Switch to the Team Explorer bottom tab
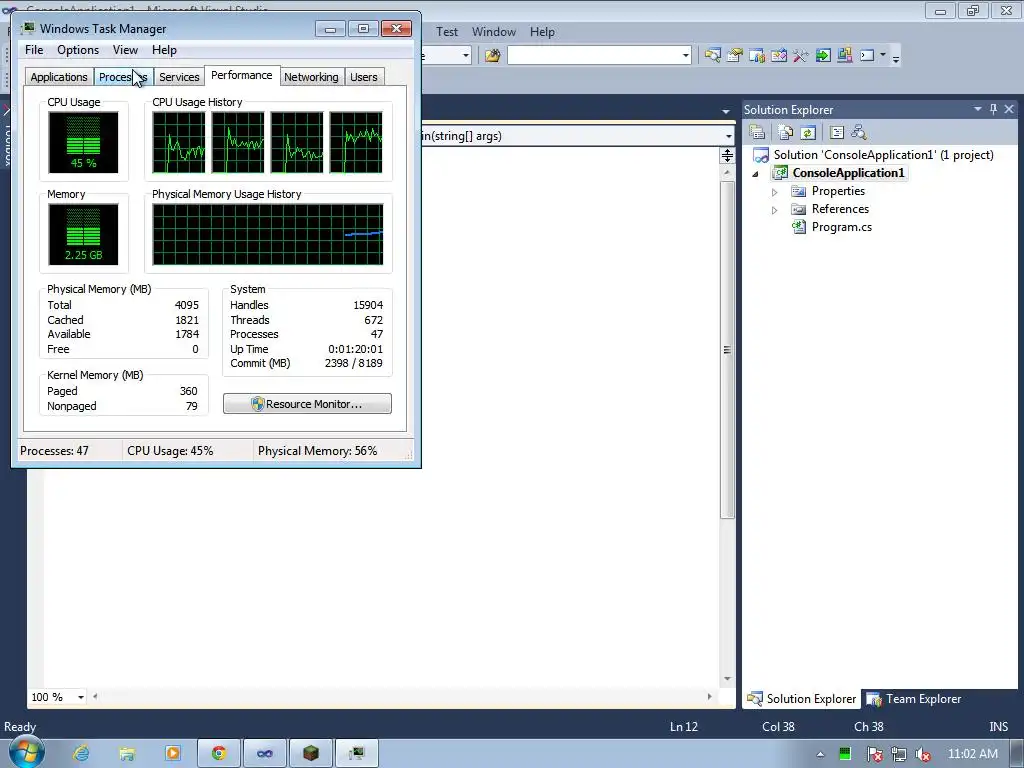Viewport: 1024px width, 768px height. click(914, 699)
